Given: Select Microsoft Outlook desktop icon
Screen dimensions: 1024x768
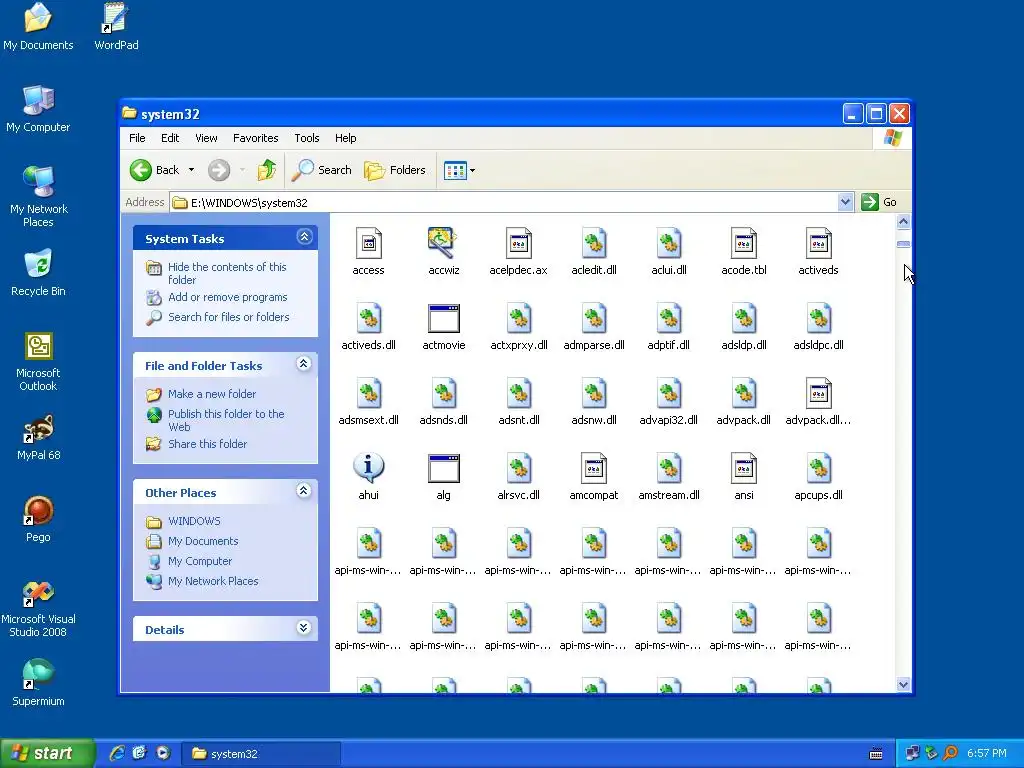Looking at the screenshot, I should [x=38, y=361].
